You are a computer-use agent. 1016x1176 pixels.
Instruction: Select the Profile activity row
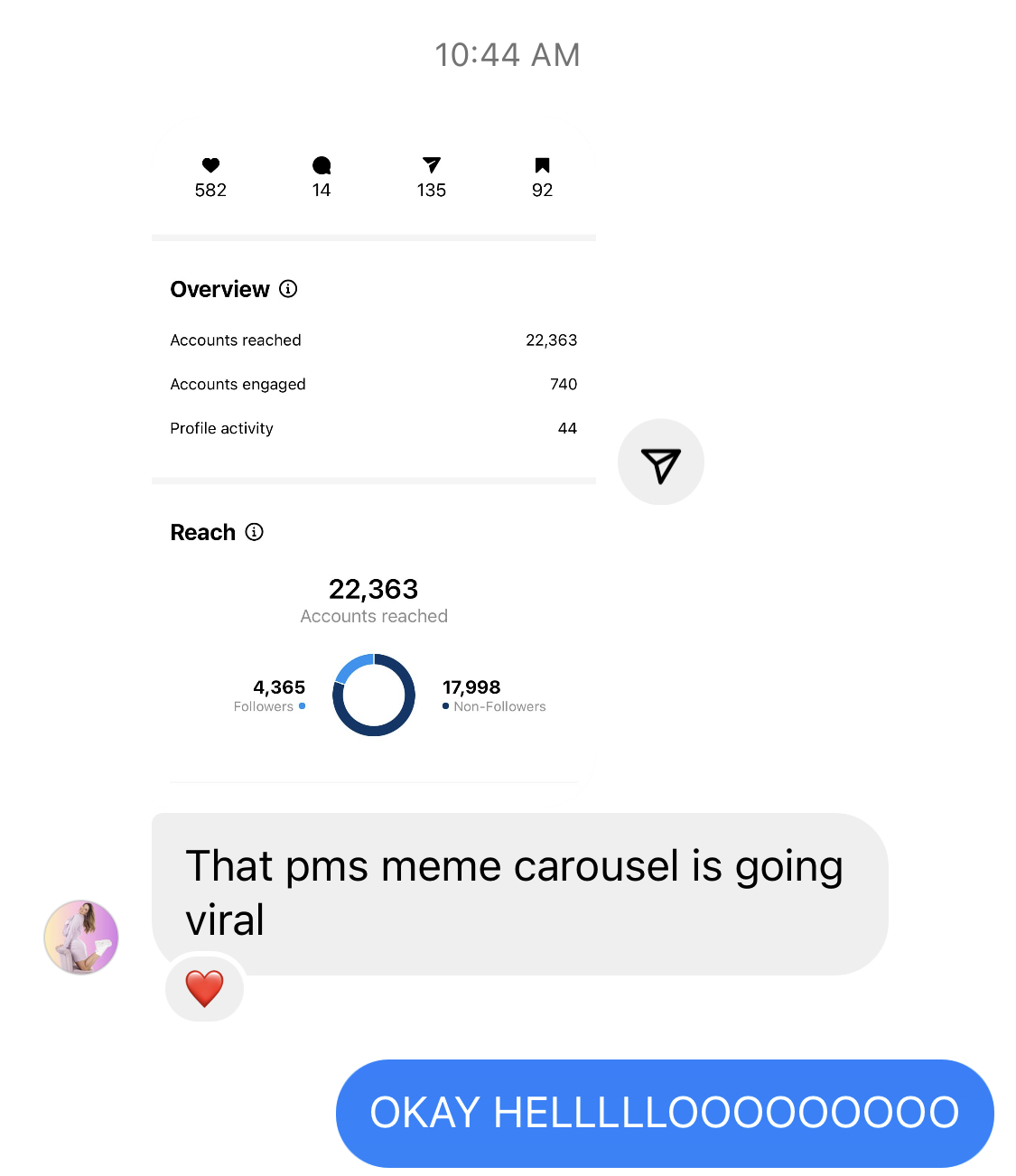click(374, 428)
